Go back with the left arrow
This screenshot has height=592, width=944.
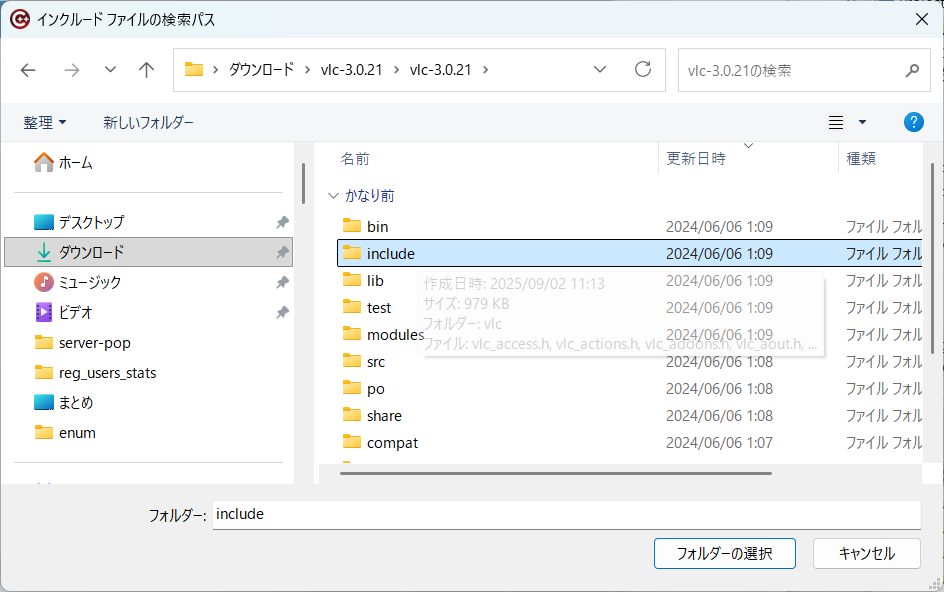click(28, 70)
